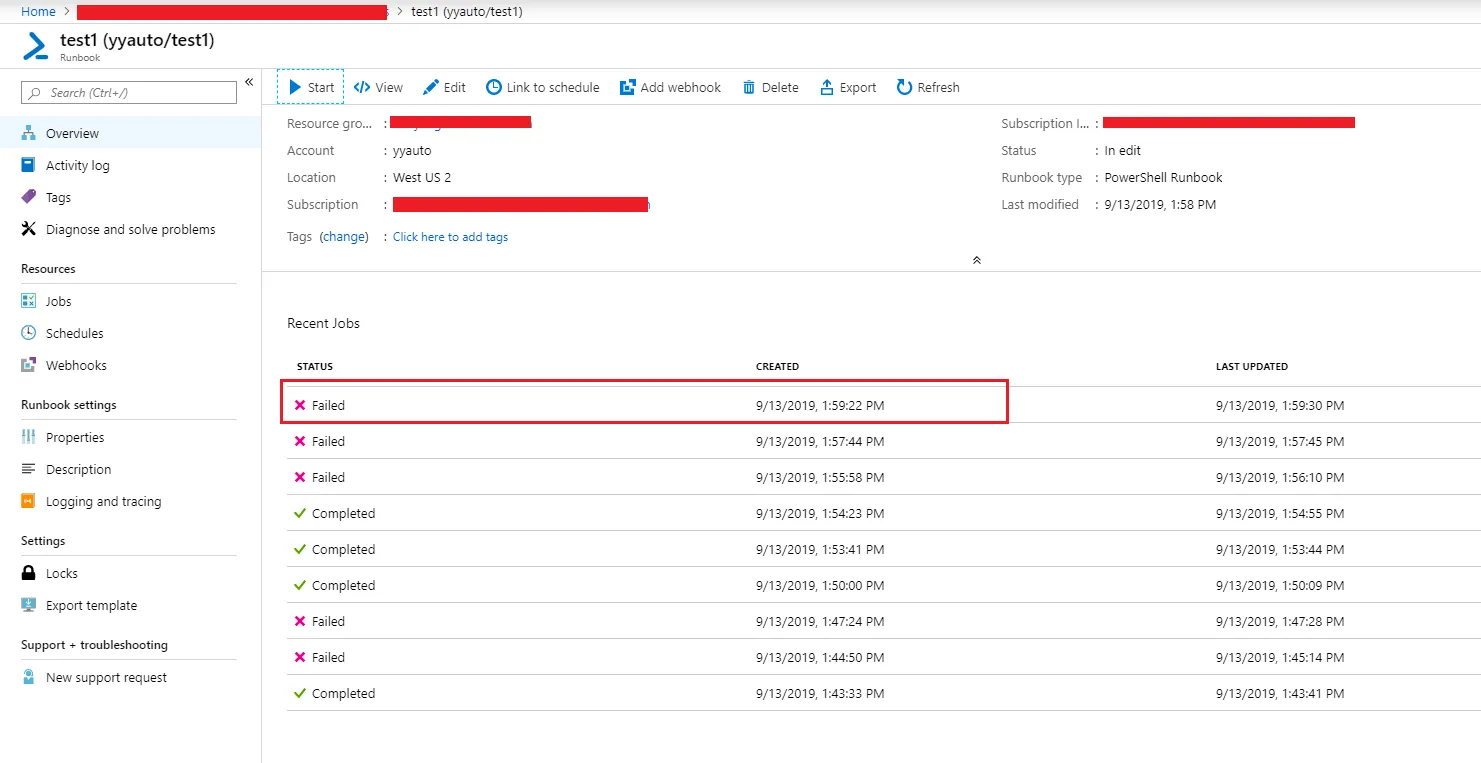Viewport: 1481px width, 763px height.
Task: Open the Failed job created at 1:44:50 PM
Action: [x=883, y=657]
